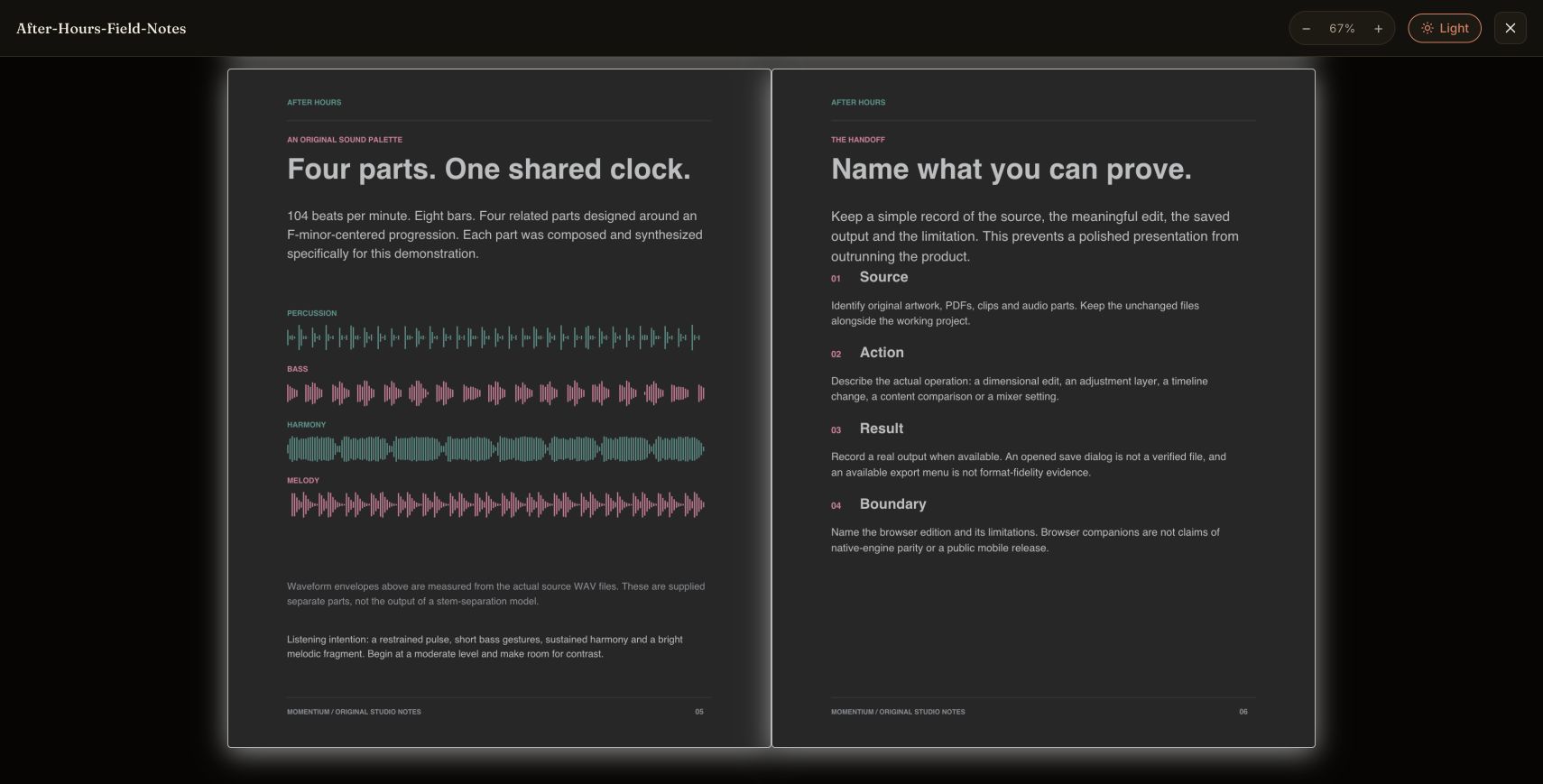Click the After-Hours-Field-Notes document title
The image size is (1543, 784).
pyautogui.click(x=101, y=28)
